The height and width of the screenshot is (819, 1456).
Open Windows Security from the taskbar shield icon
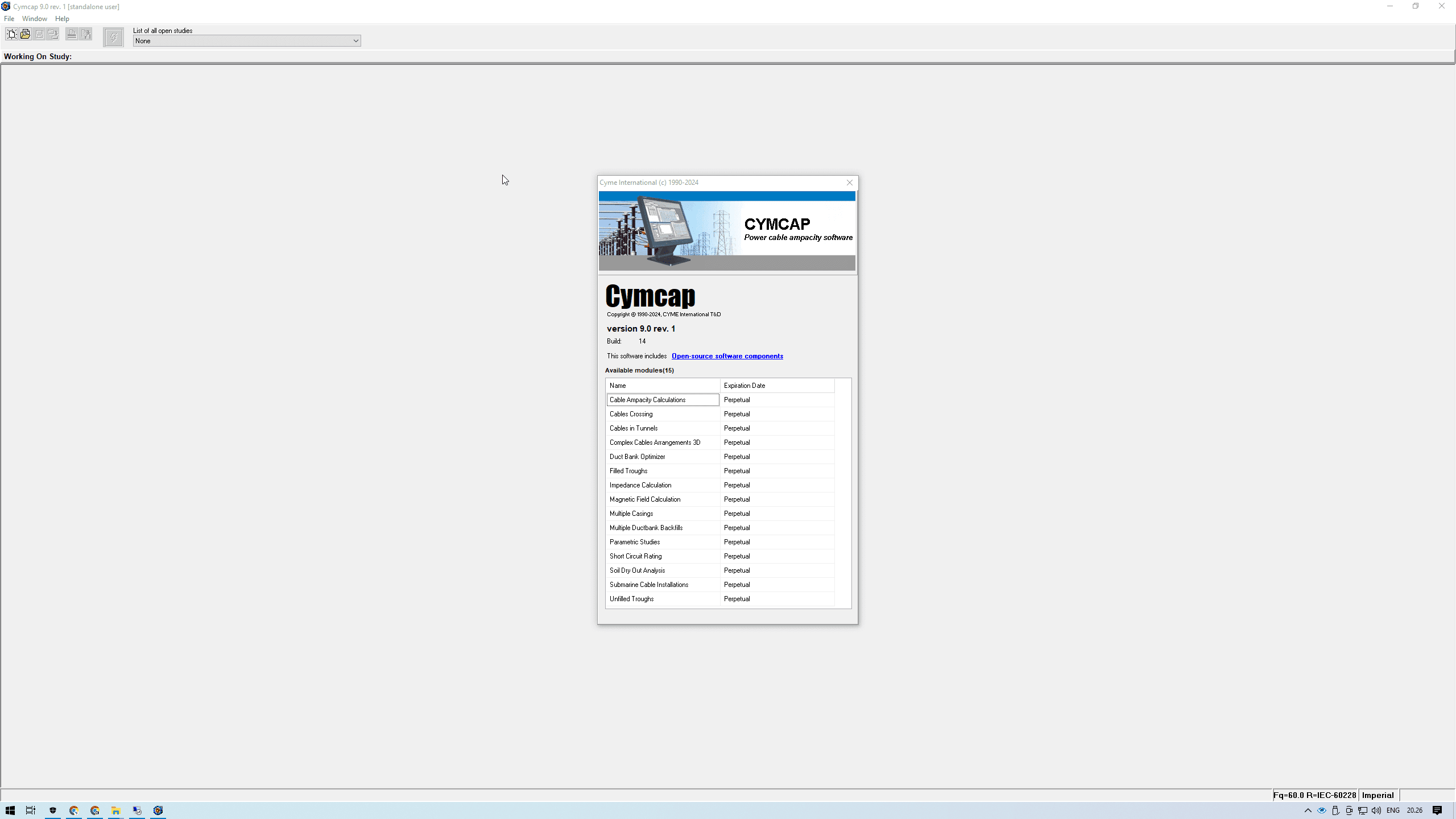click(53, 810)
